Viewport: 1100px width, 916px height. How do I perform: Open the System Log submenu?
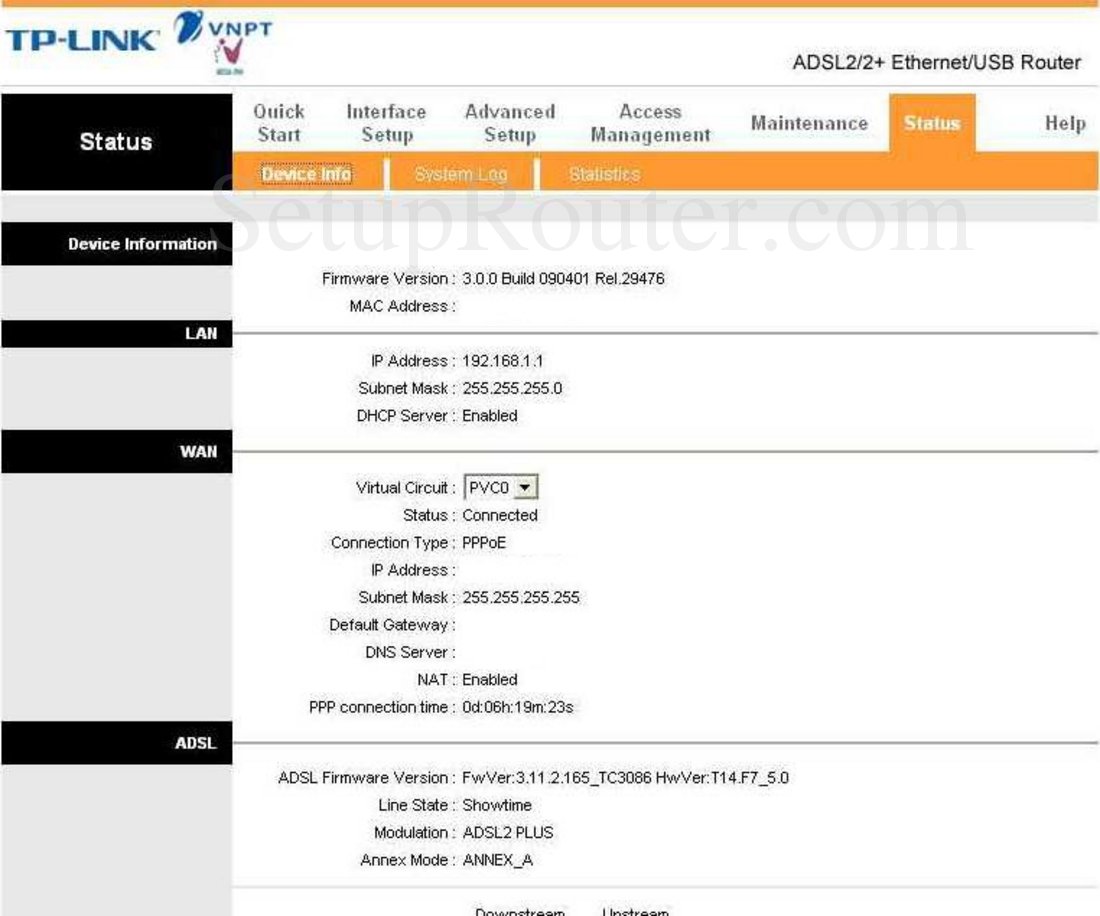coord(461,174)
